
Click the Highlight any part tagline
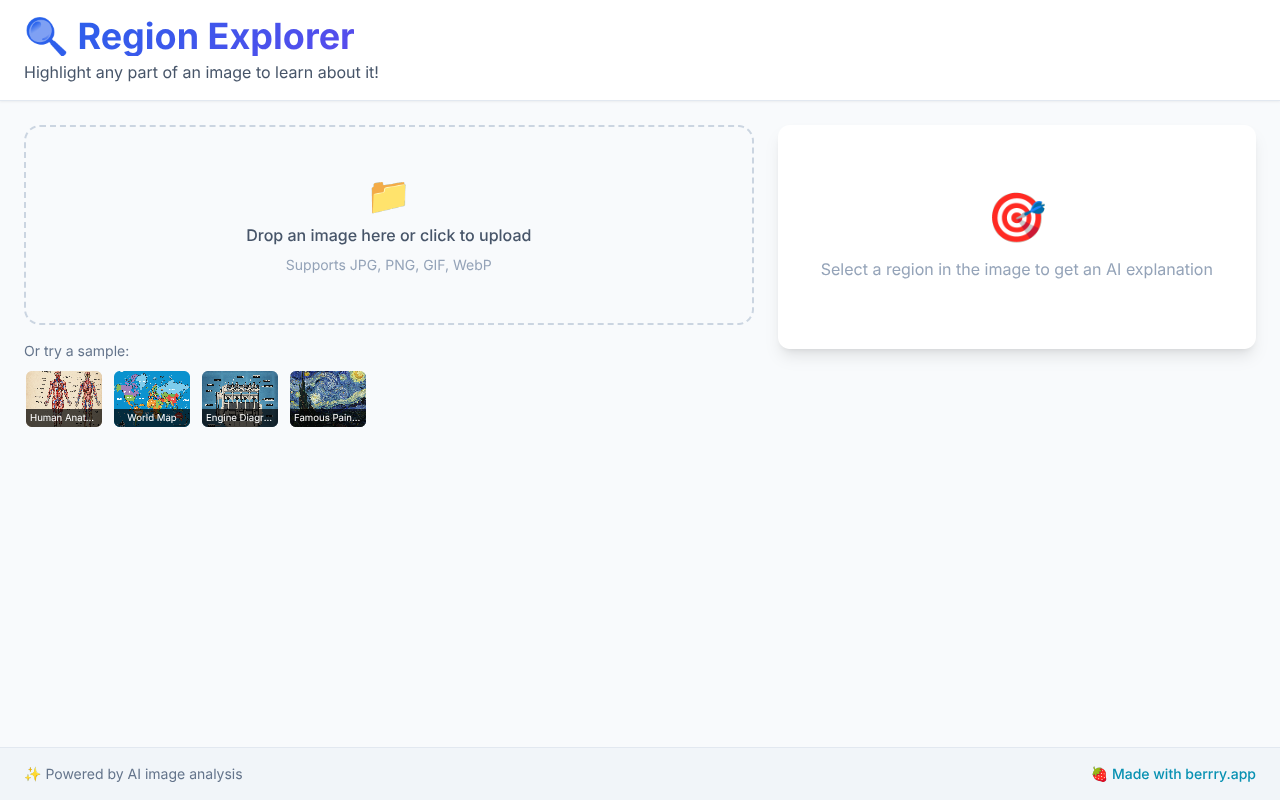pos(201,72)
